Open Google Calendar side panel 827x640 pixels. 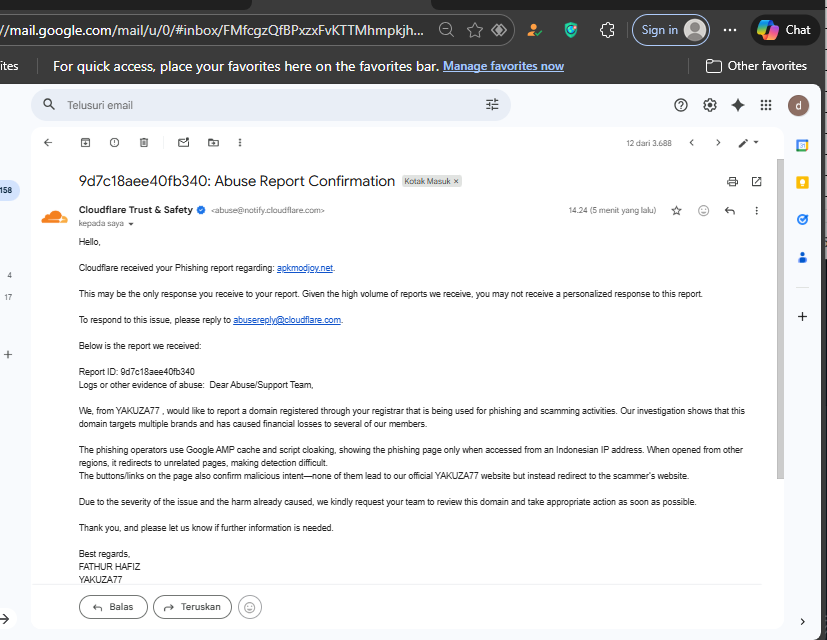click(802, 146)
